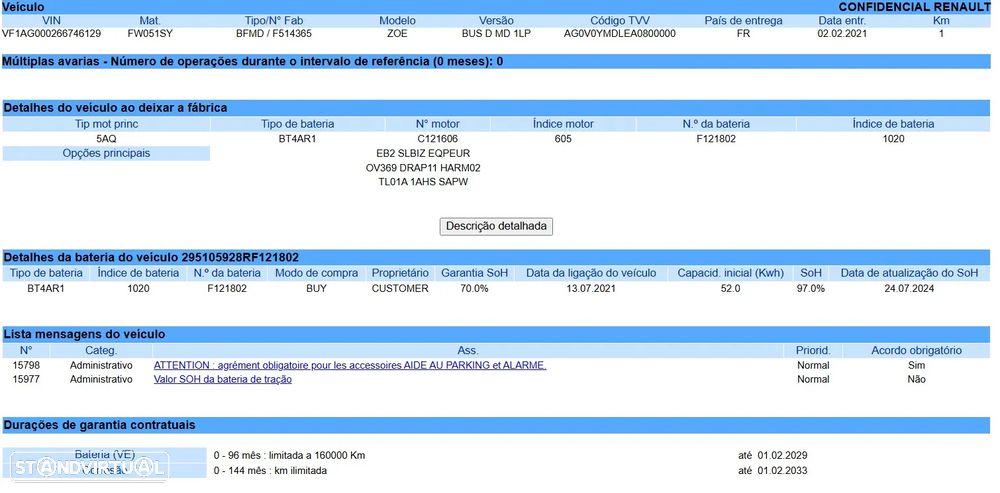
Task: Click the VIN column header
Action: 52,21
